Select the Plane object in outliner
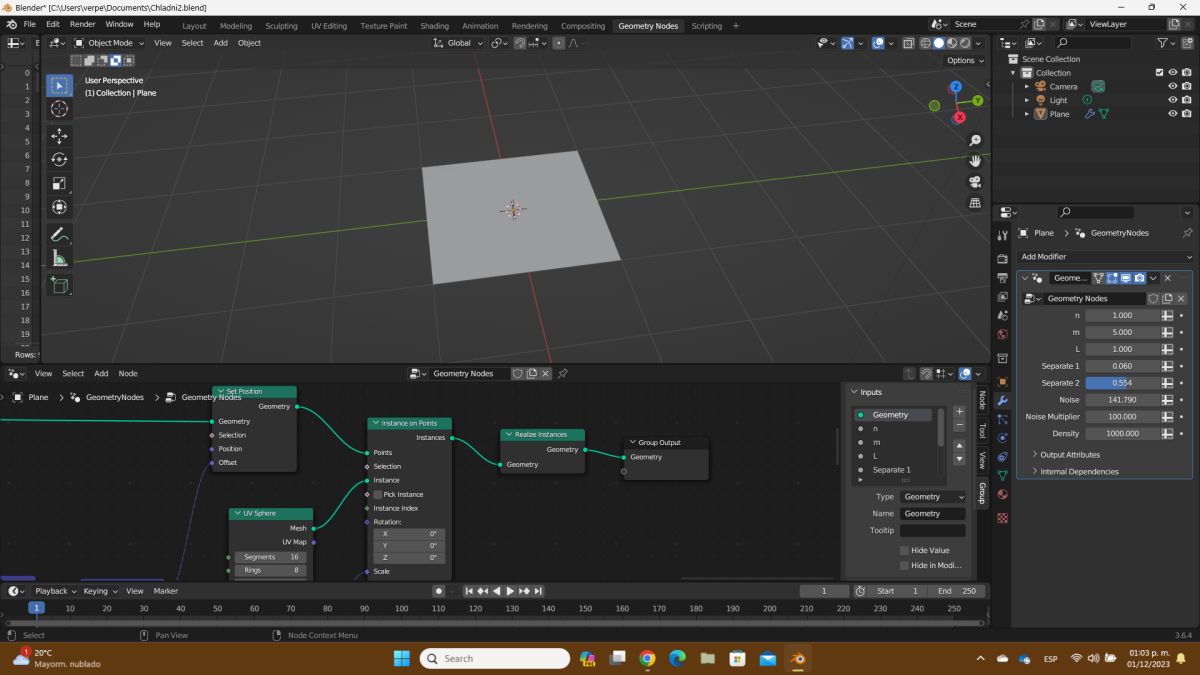Screen dimensions: 1200x675 click(x=1059, y=114)
